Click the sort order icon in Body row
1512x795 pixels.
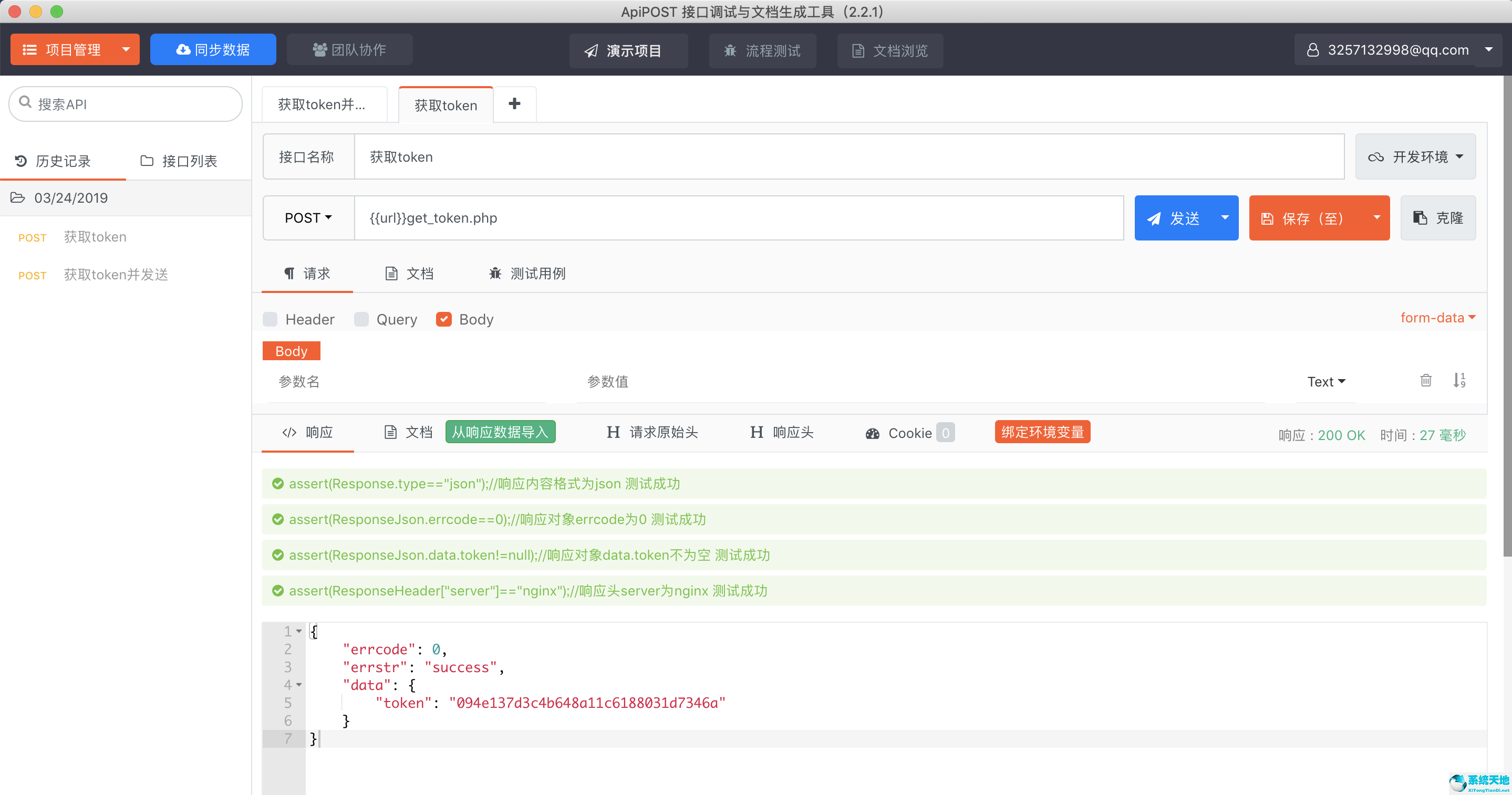(1460, 381)
